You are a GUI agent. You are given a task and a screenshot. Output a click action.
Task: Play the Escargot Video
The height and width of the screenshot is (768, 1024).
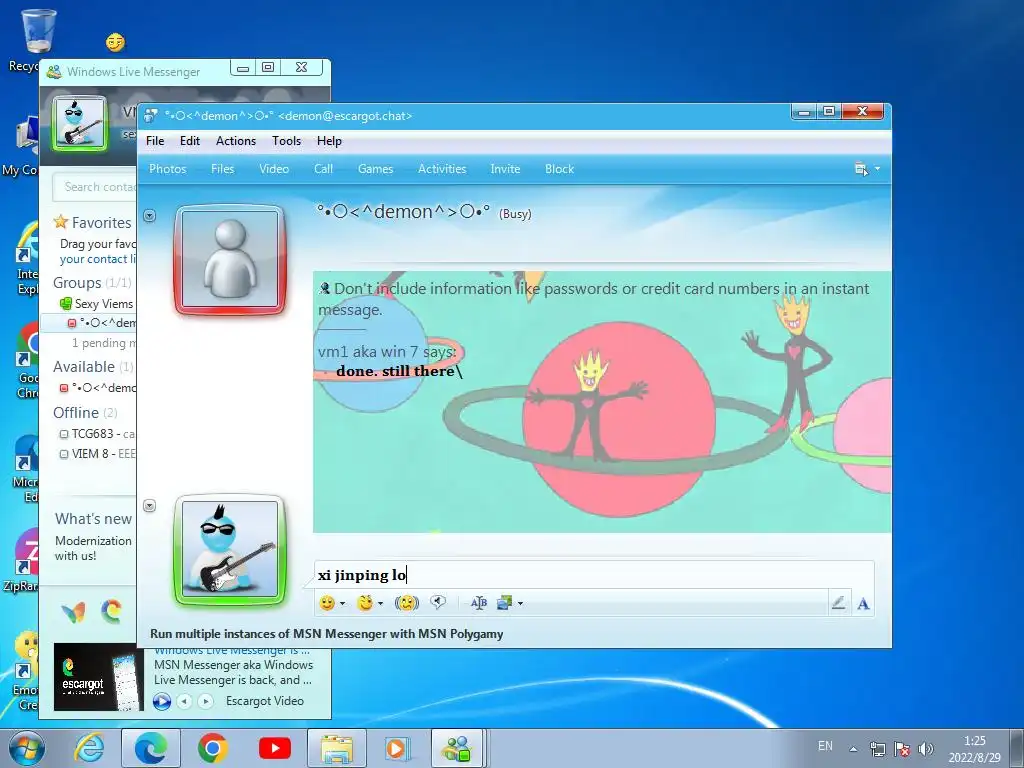tap(161, 701)
